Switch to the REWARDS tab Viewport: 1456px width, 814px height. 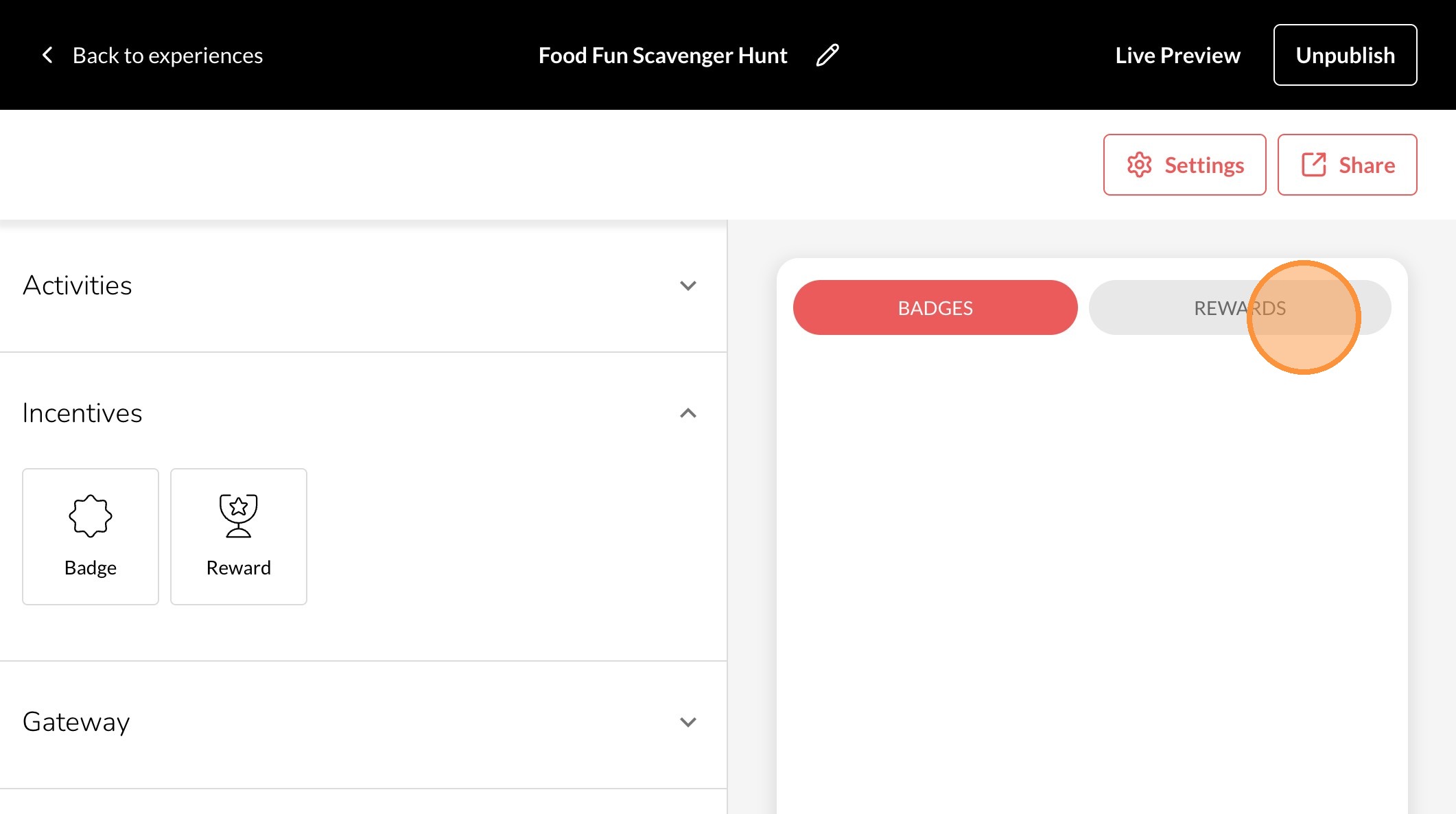[x=1239, y=308]
